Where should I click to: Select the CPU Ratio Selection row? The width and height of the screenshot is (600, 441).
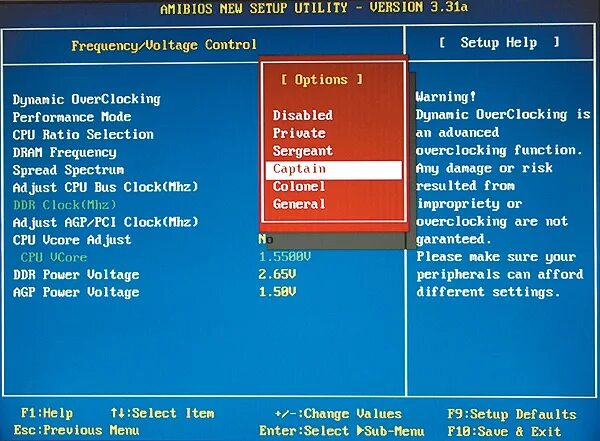coord(83,134)
